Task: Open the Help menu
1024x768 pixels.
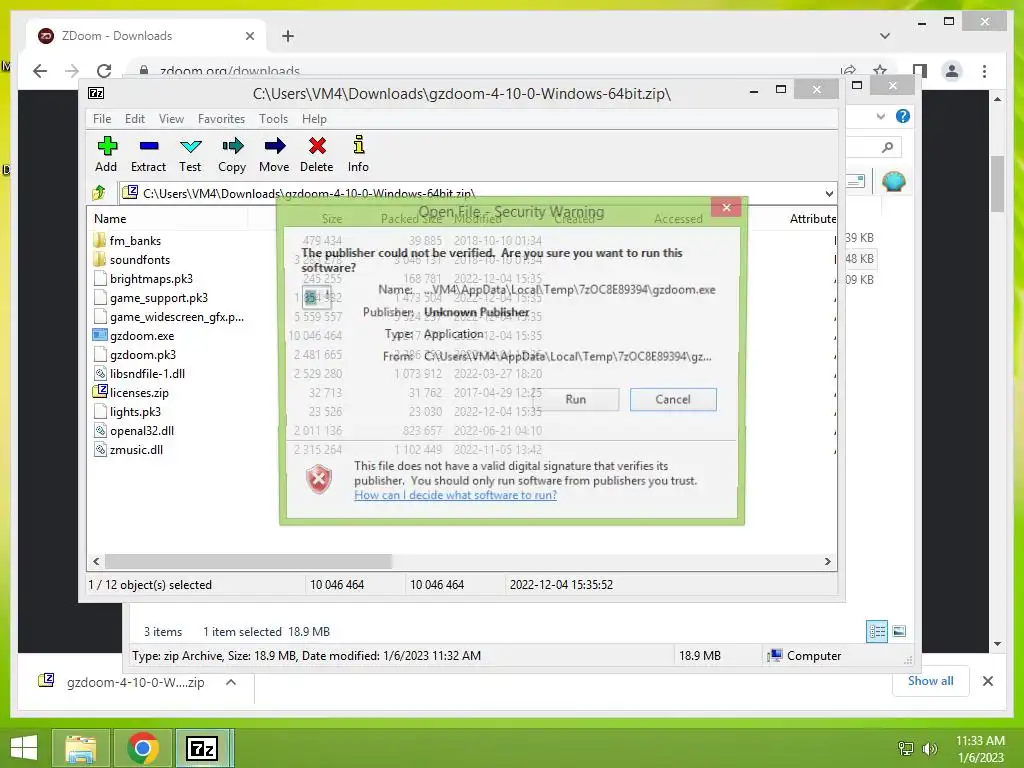Action: pyautogui.click(x=314, y=119)
